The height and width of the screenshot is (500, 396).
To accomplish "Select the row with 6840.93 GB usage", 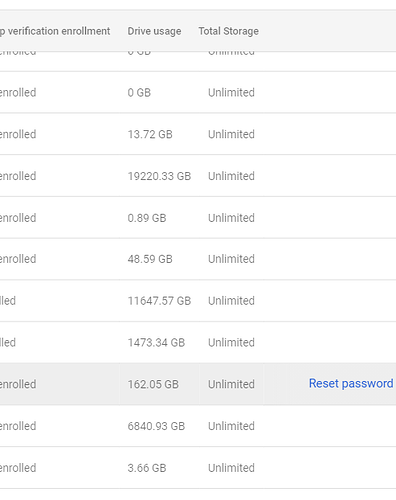I will (x=198, y=426).
